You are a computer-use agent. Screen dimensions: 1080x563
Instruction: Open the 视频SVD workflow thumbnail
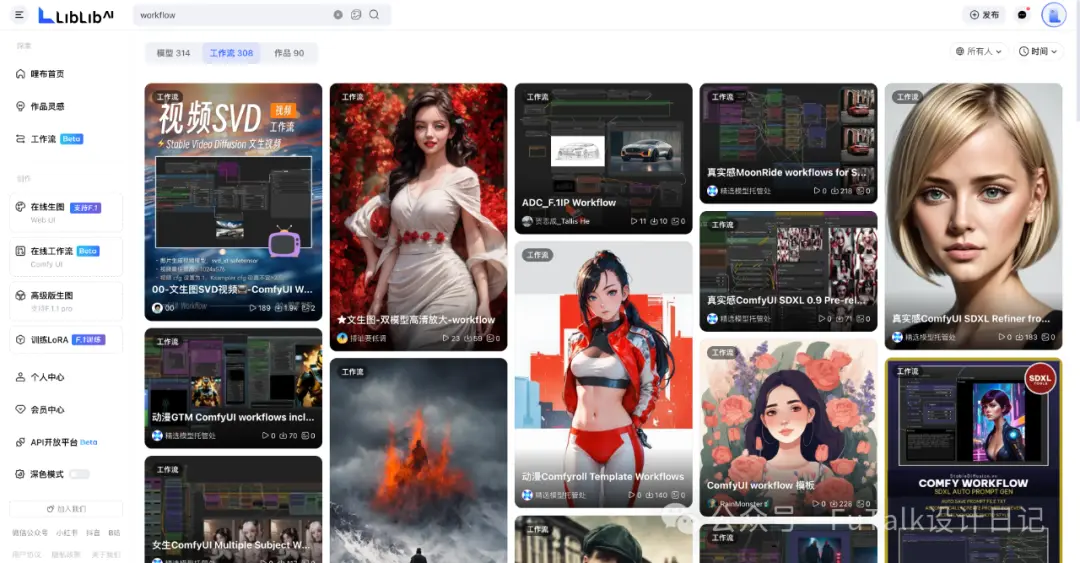[233, 202]
